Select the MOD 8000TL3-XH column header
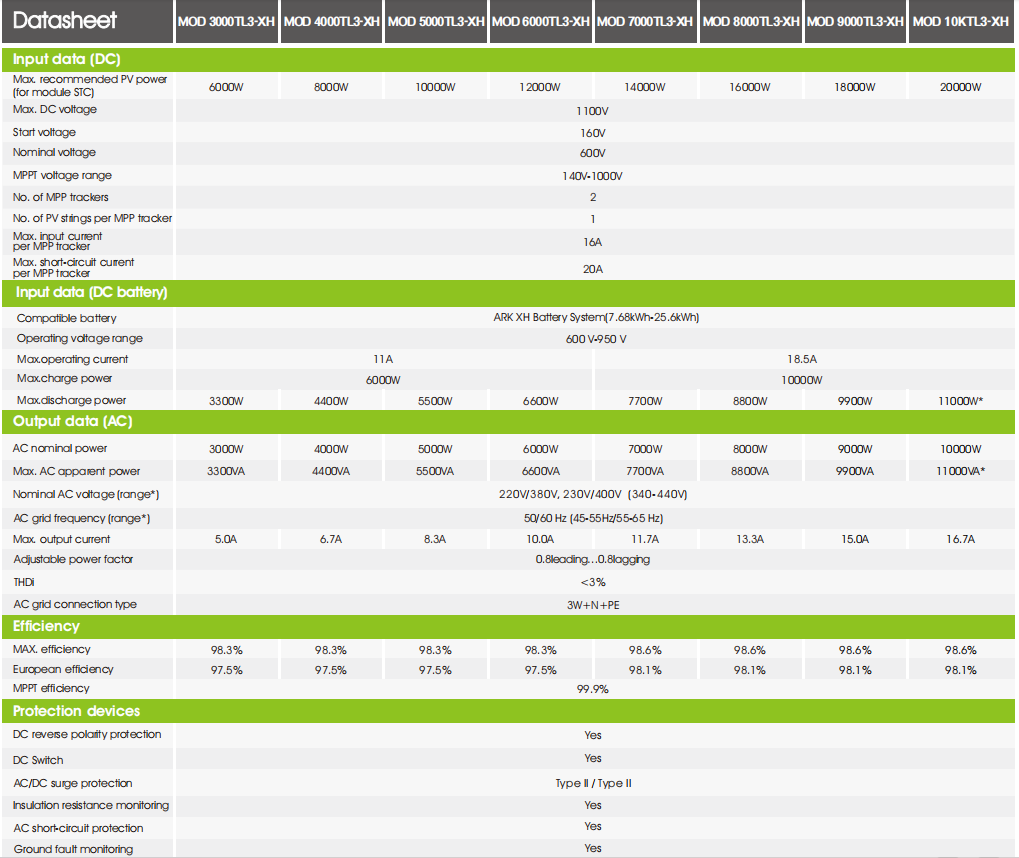 [x=751, y=21]
